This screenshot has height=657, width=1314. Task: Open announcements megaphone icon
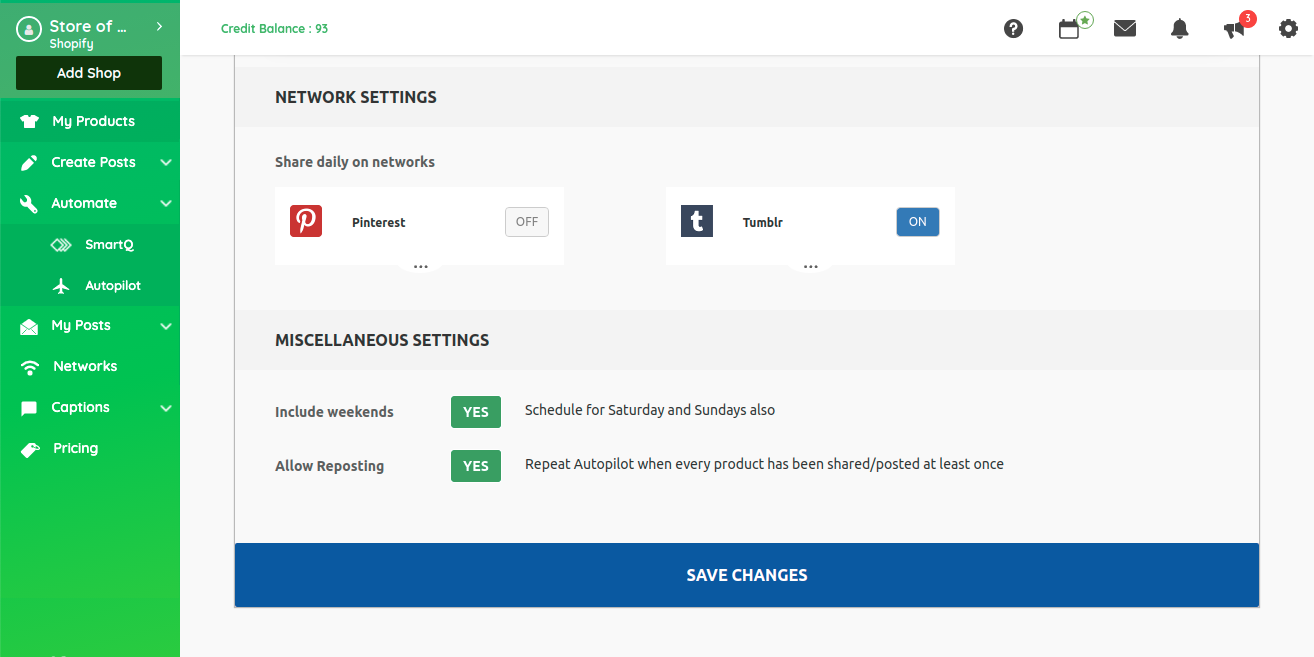[x=1234, y=30]
